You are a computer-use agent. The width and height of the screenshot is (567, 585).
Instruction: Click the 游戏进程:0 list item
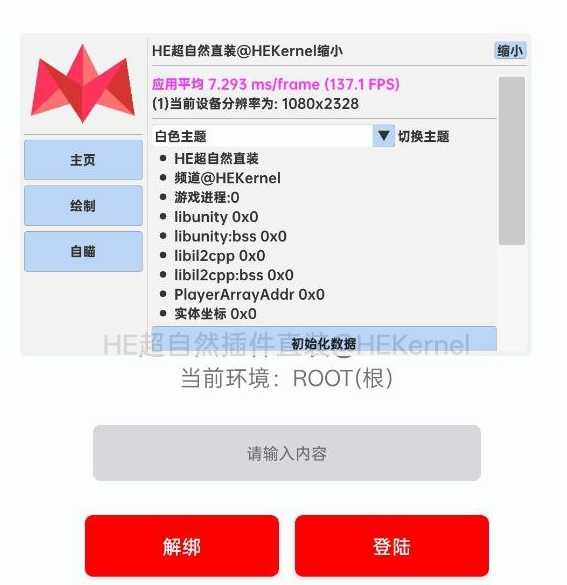pyautogui.click(x=207, y=197)
